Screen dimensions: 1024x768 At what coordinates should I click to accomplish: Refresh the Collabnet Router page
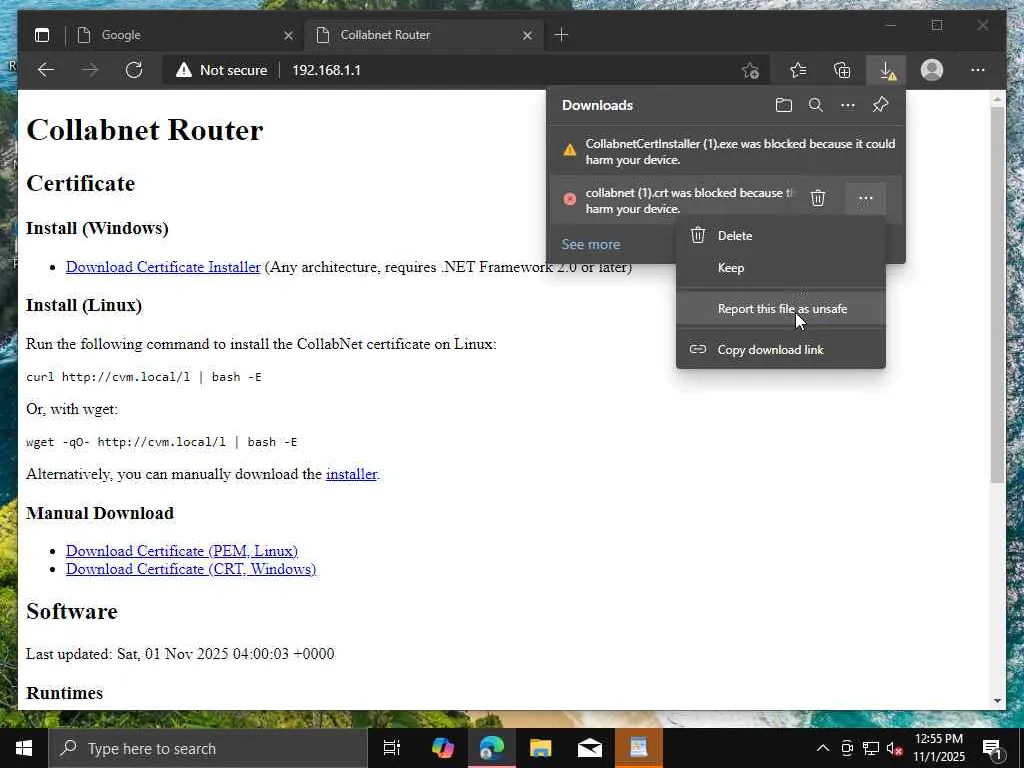[x=134, y=70]
